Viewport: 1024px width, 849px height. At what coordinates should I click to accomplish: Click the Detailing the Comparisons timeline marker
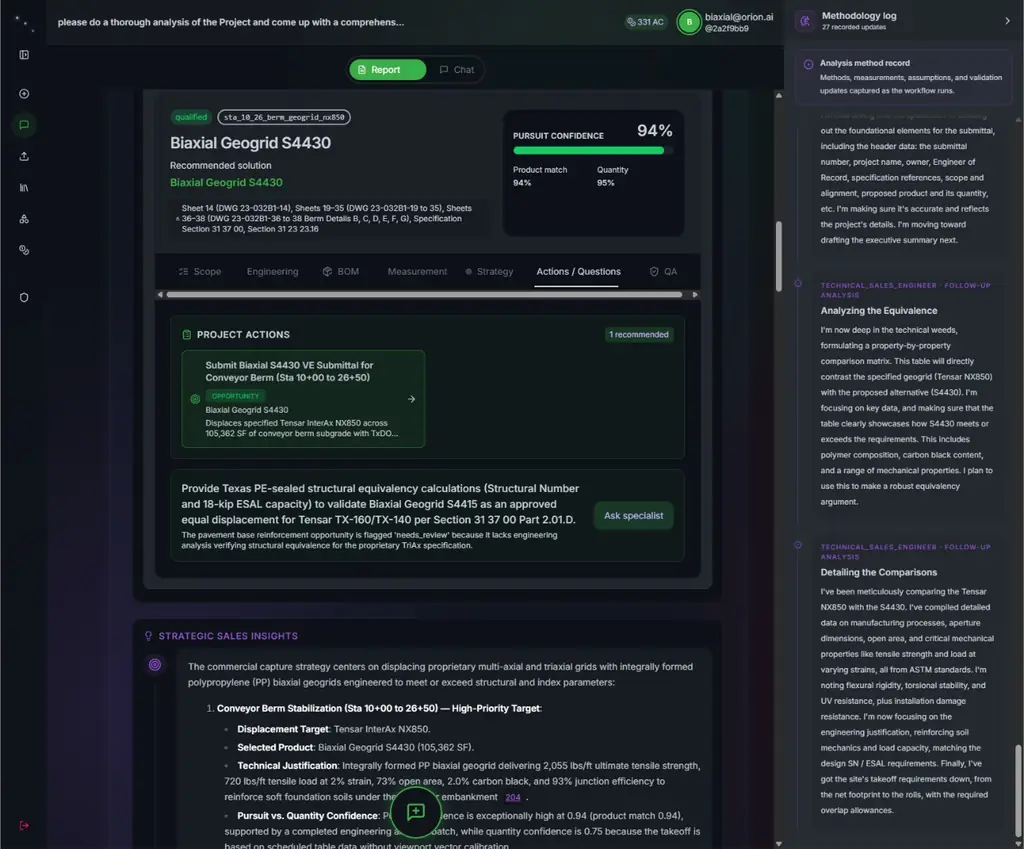[797, 545]
